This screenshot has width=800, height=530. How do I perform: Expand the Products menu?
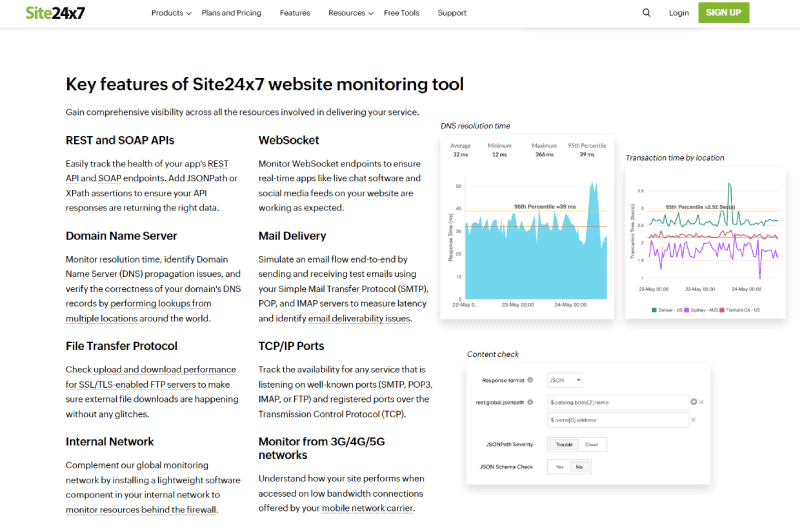coord(171,13)
